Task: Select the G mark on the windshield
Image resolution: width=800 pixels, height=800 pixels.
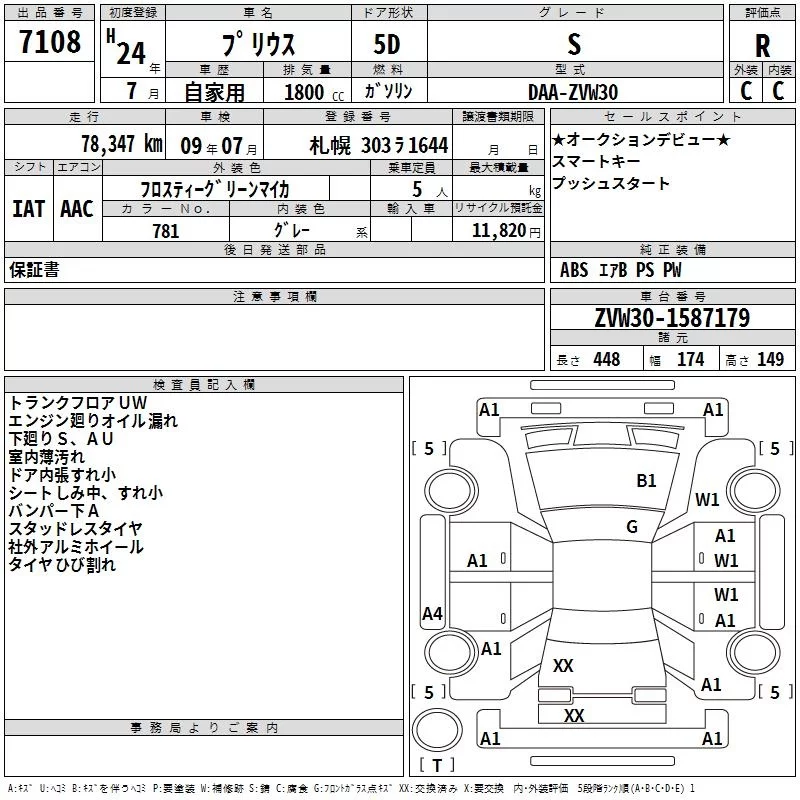Action: click(632, 526)
